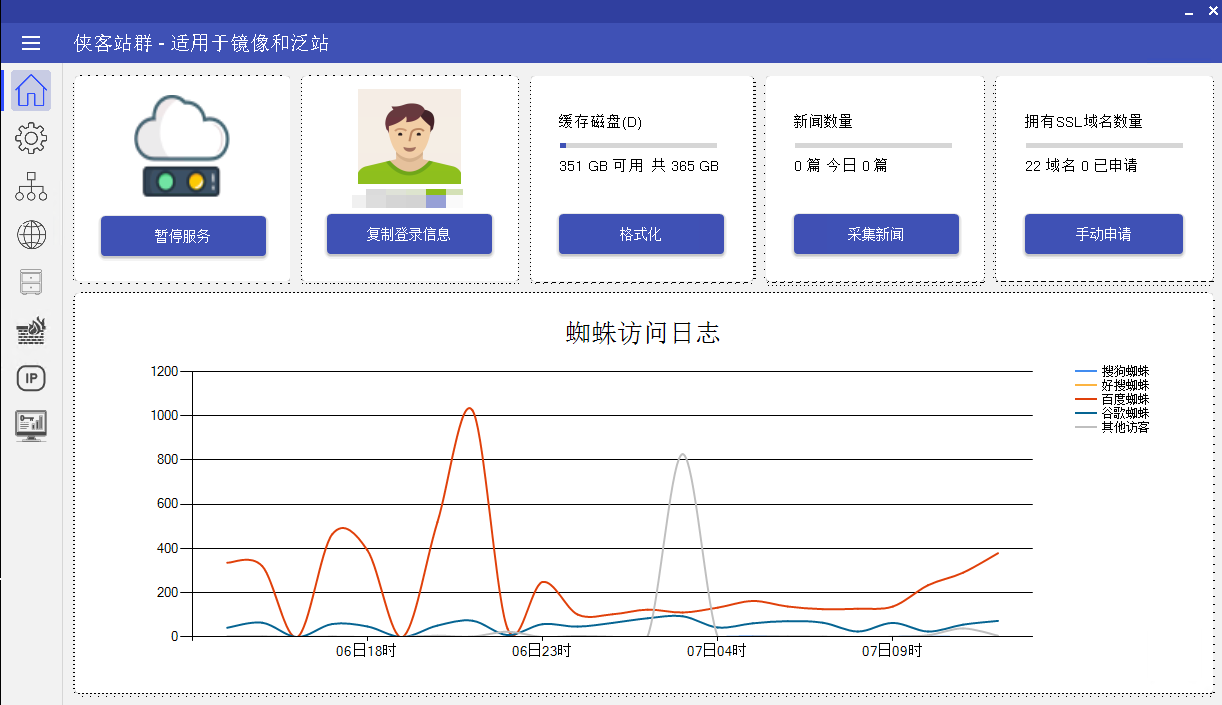The width and height of the screenshot is (1222, 705).
Task: Click the user avatar picture
Action: (410, 137)
